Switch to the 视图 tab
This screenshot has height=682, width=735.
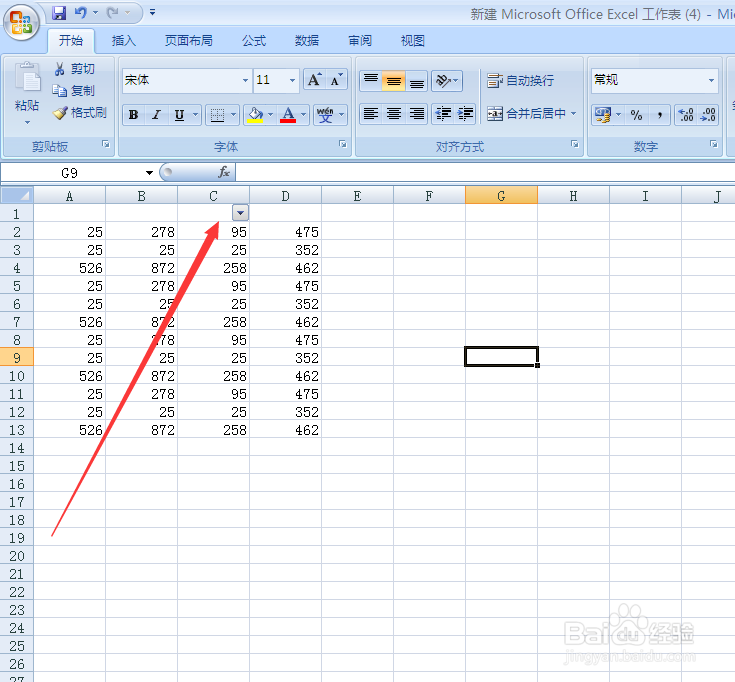pyautogui.click(x=412, y=40)
